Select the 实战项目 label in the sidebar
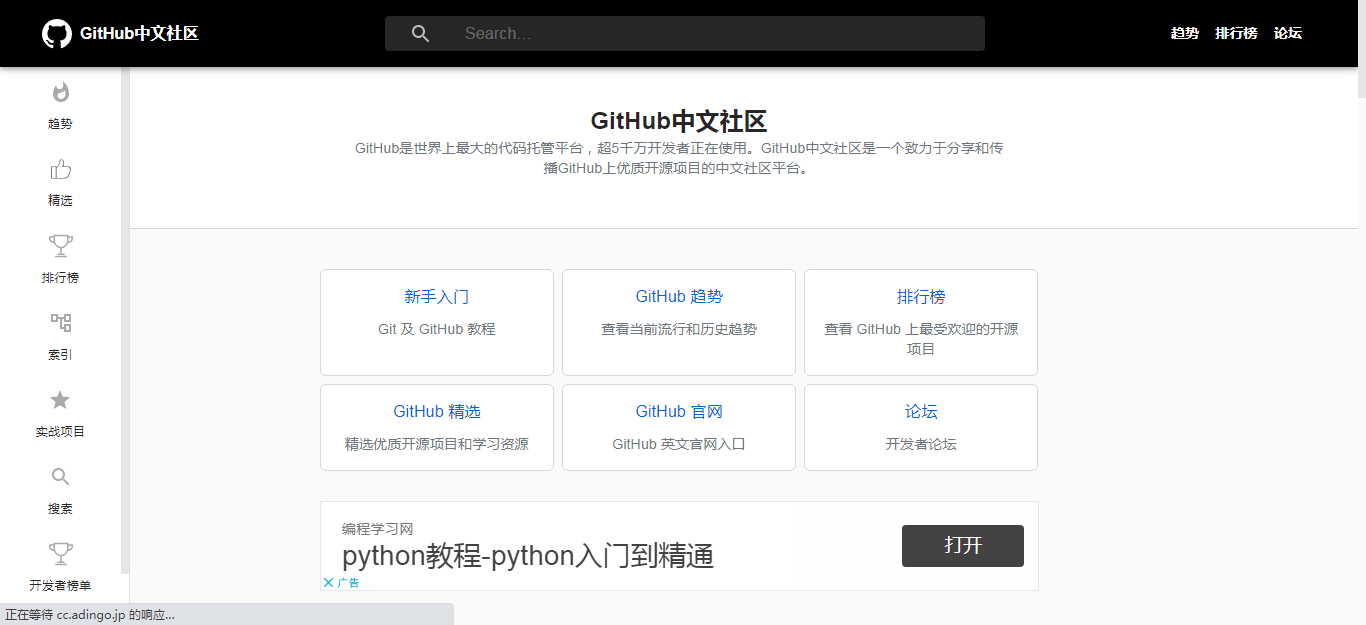 coord(60,432)
